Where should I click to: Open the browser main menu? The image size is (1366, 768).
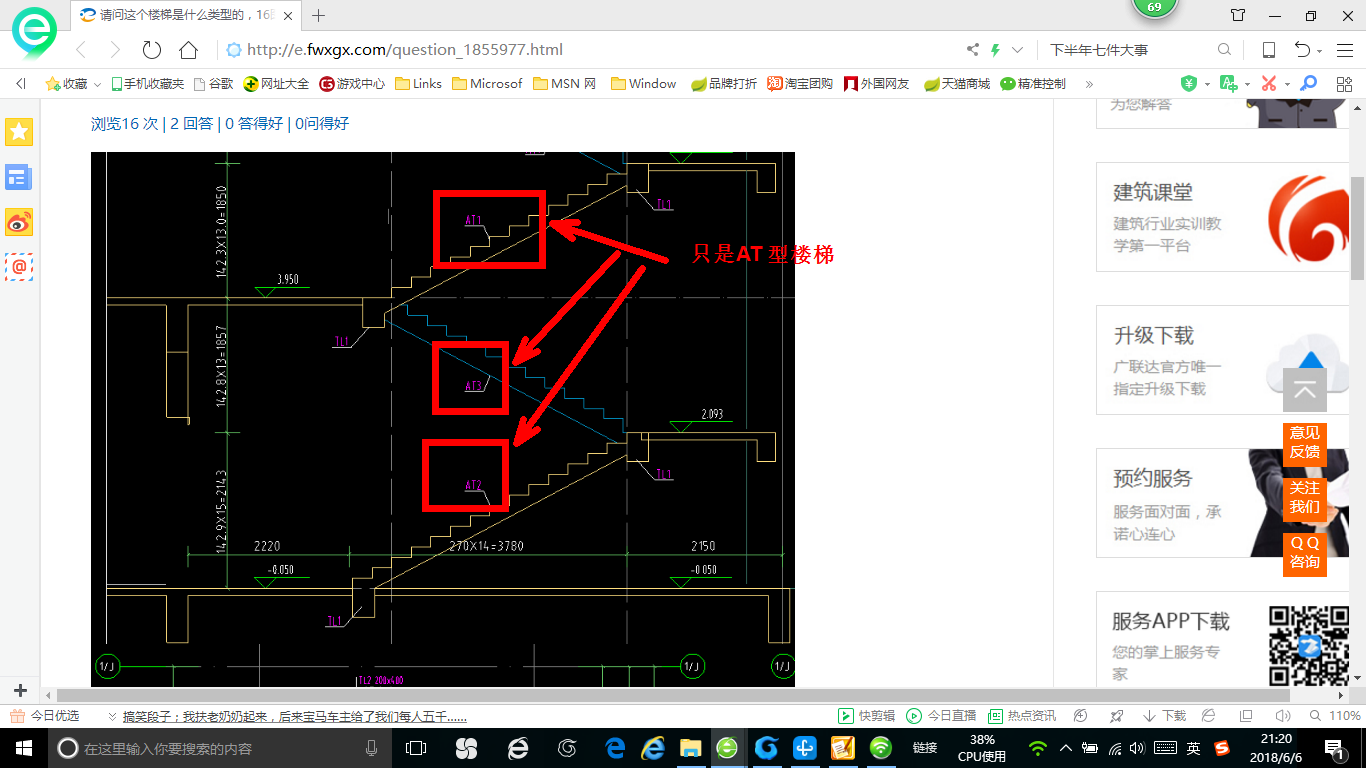point(1344,50)
